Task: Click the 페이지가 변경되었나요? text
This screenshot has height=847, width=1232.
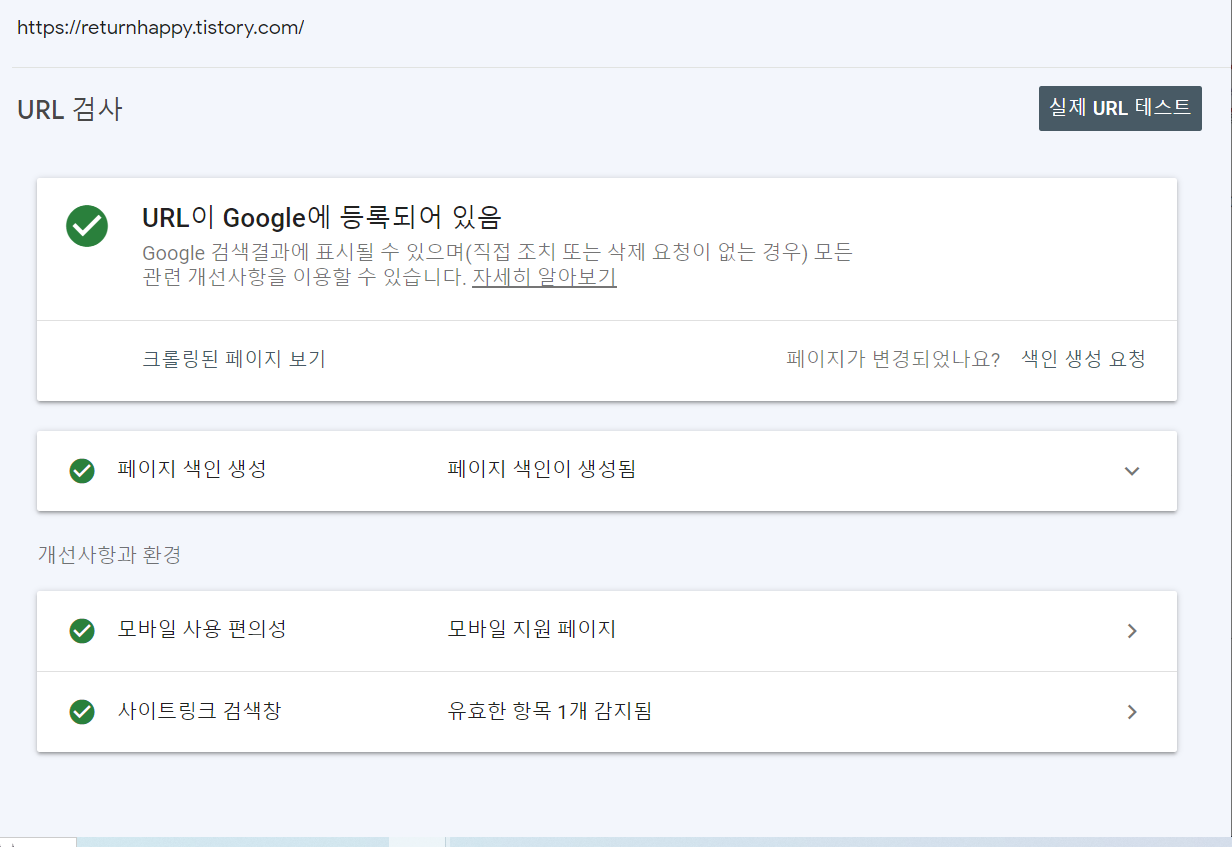Action: tap(894, 359)
